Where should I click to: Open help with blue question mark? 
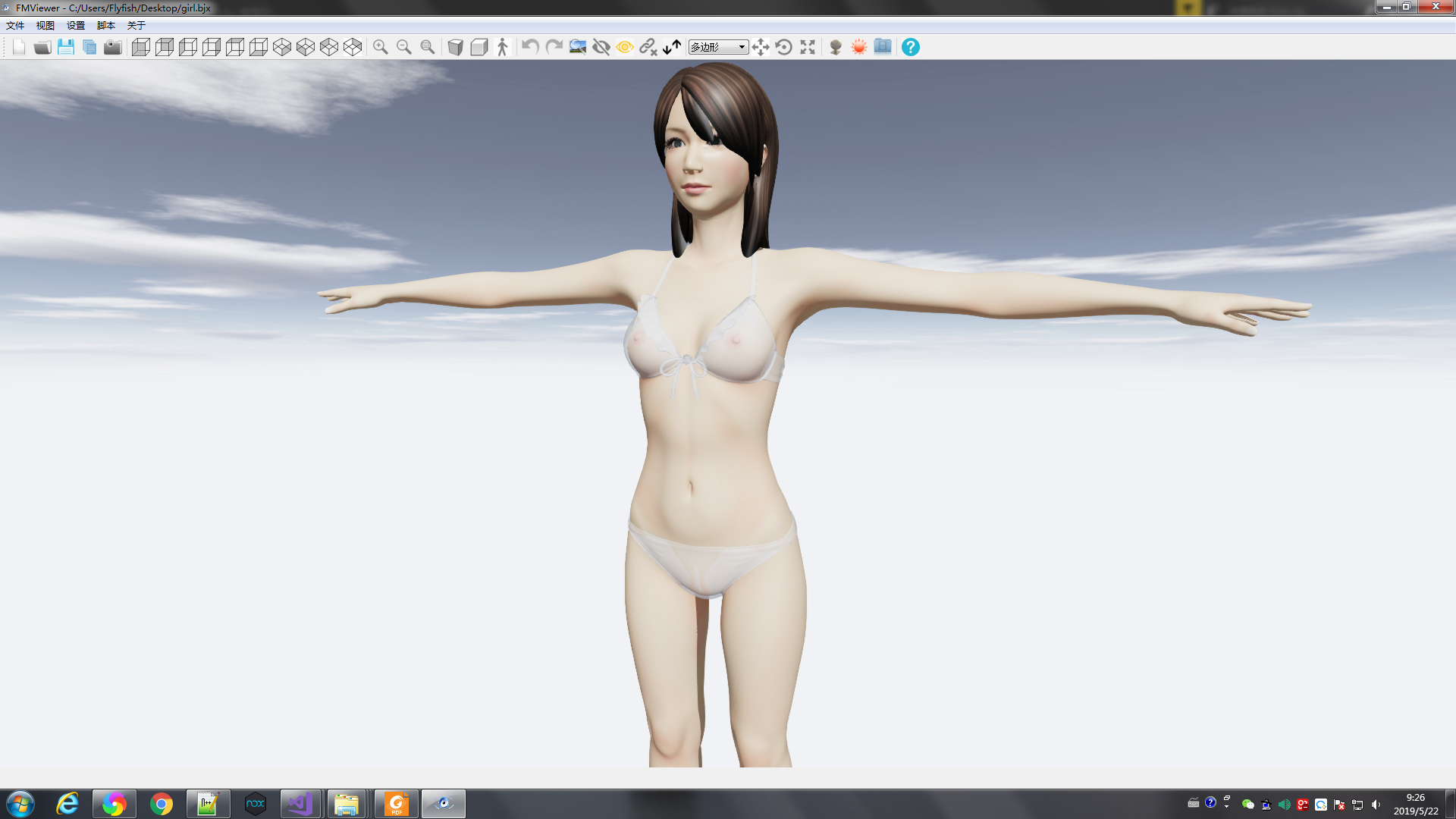[911, 47]
